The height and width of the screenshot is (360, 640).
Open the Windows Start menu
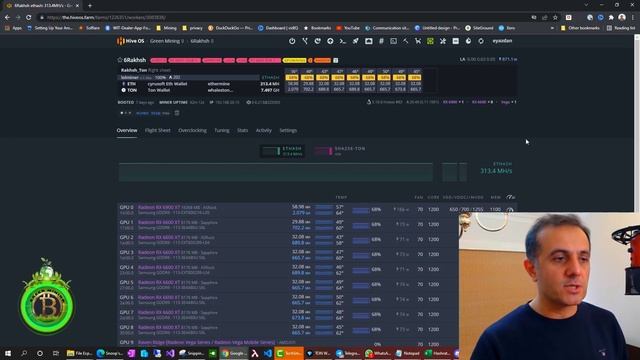click(8, 353)
